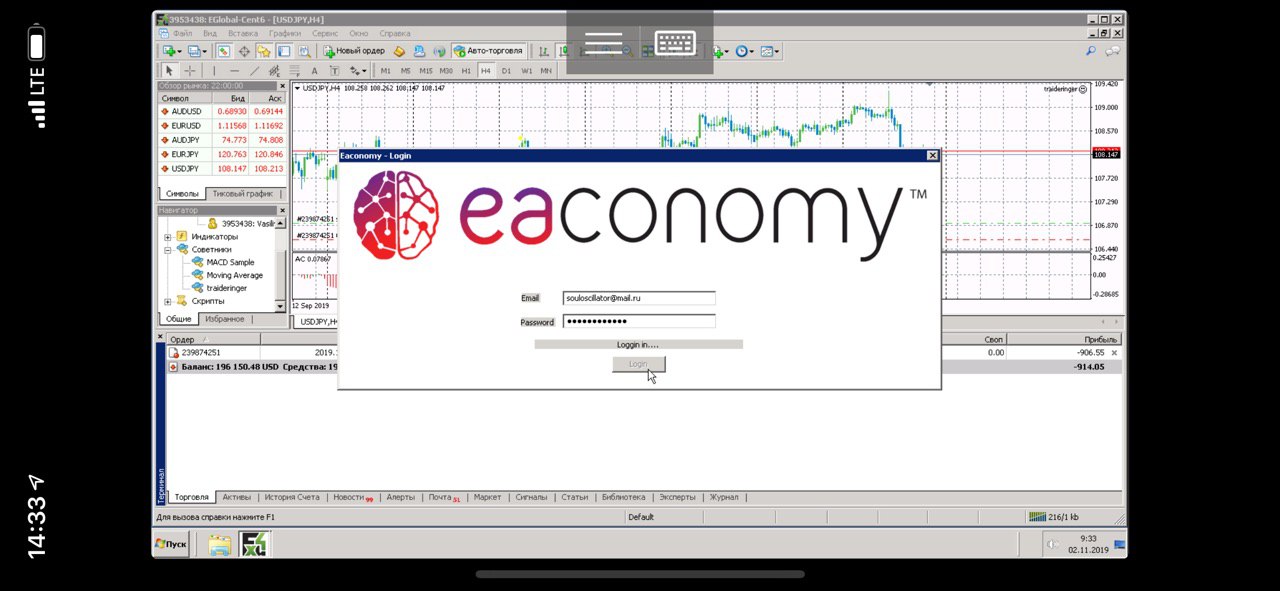The width and height of the screenshot is (1280, 591).
Task: Open the История Счета terminal tab
Action: pos(292,497)
